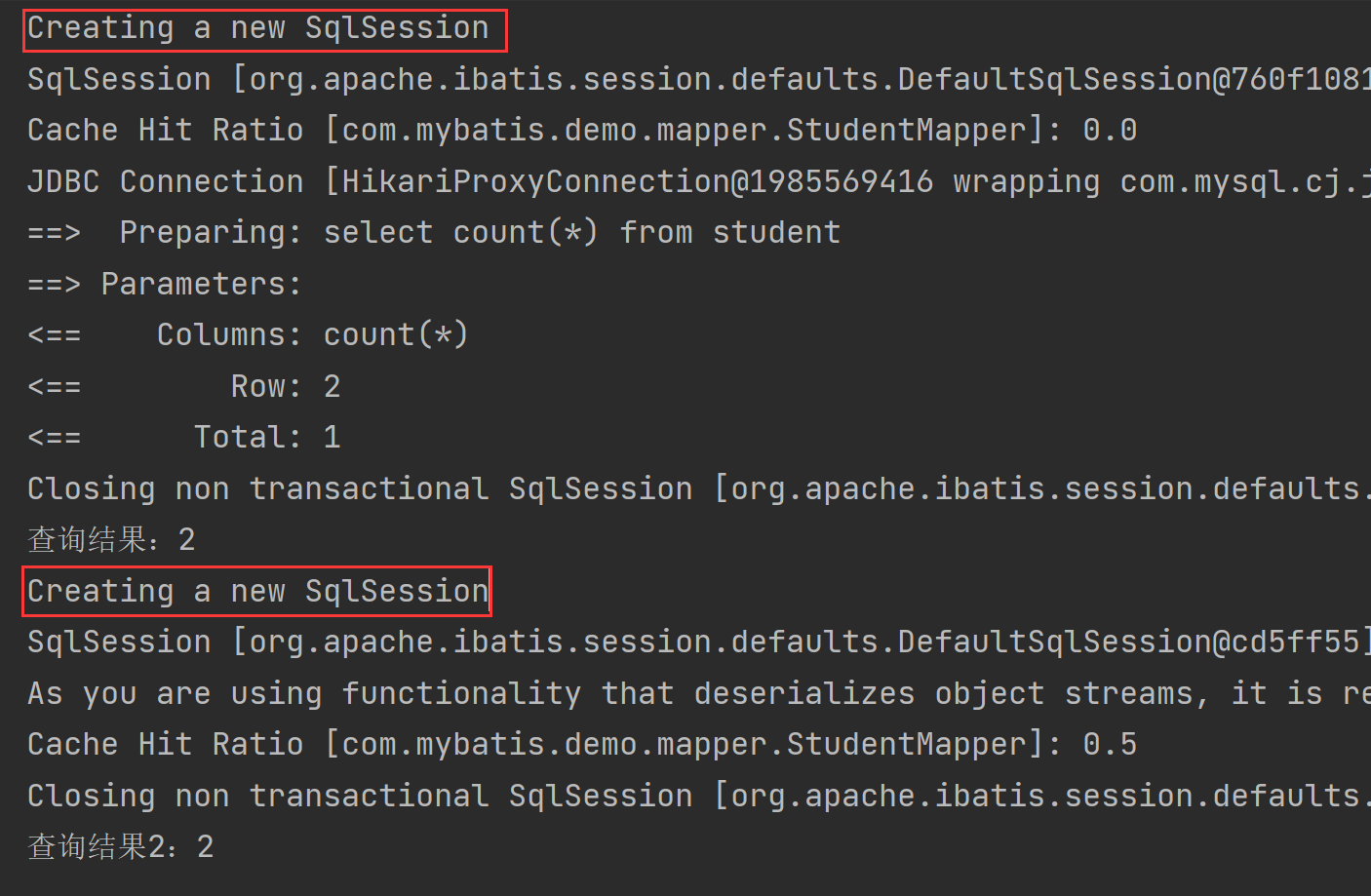Select the DefaultSqlSession@760f1081 log line
1371x896 pixels.
pyautogui.click(x=699, y=79)
